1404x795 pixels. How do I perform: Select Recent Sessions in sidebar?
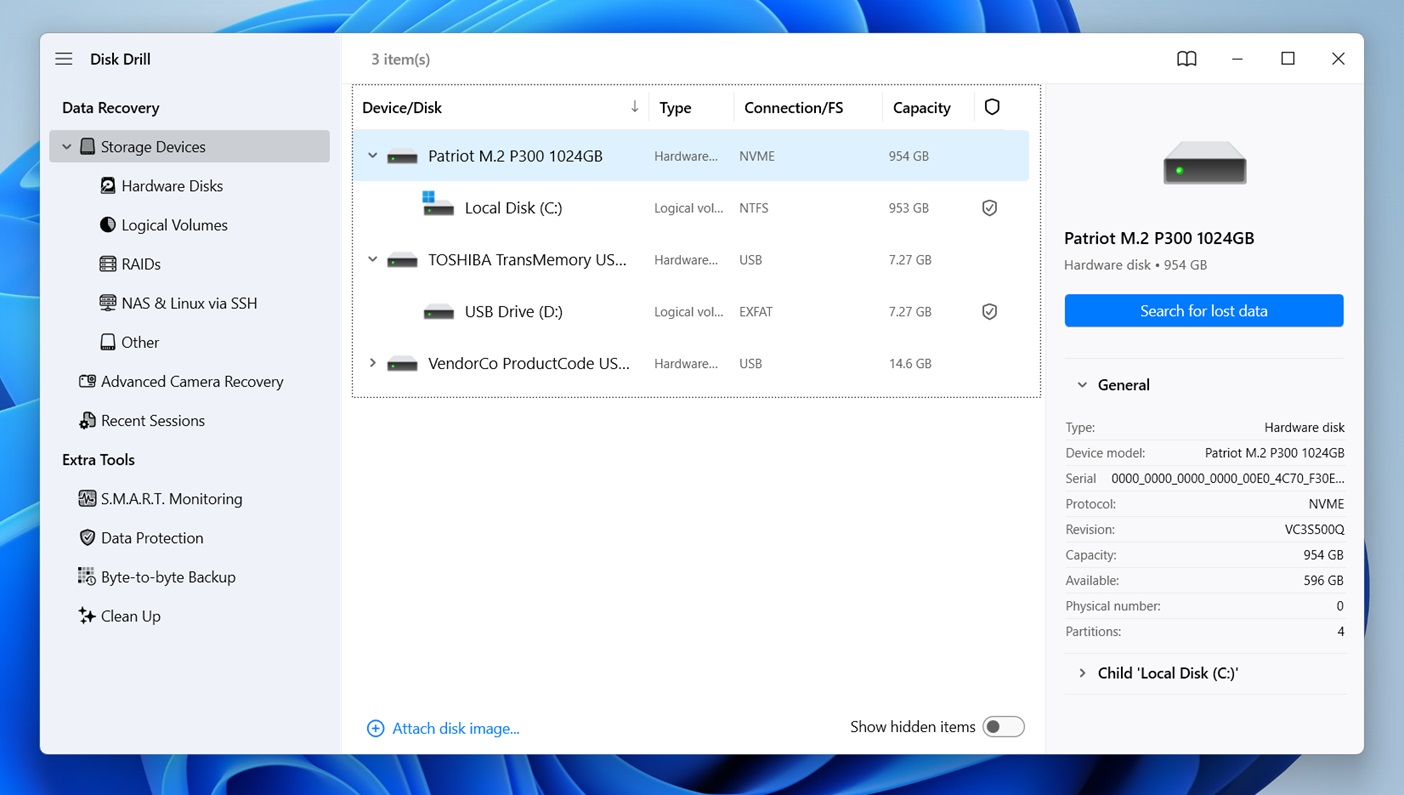[x=152, y=420]
